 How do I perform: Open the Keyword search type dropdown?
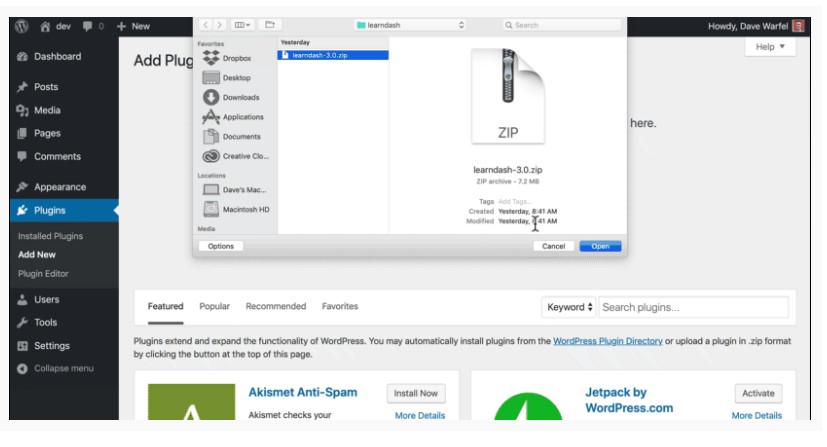[569, 307]
